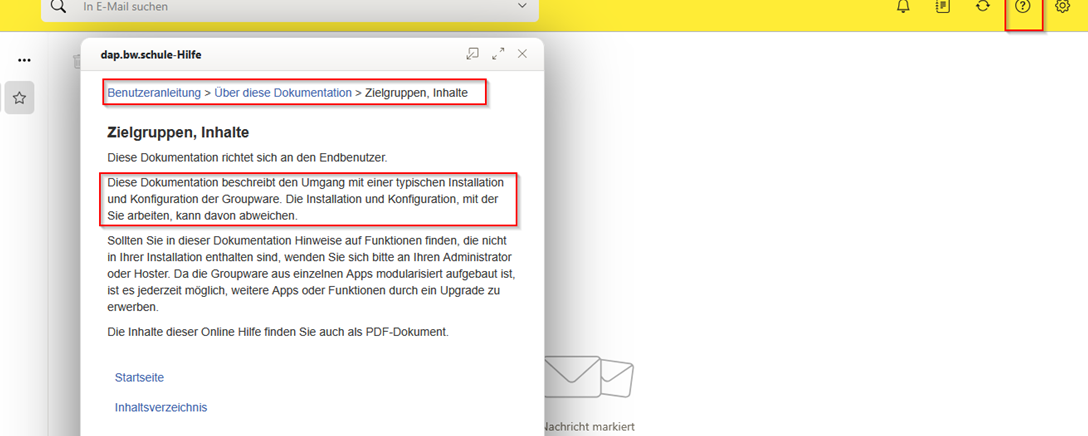Image resolution: width=1088 pixels, height=436 pixels.
Task: Click the refresh icon
Action: [x=983, y=7]
